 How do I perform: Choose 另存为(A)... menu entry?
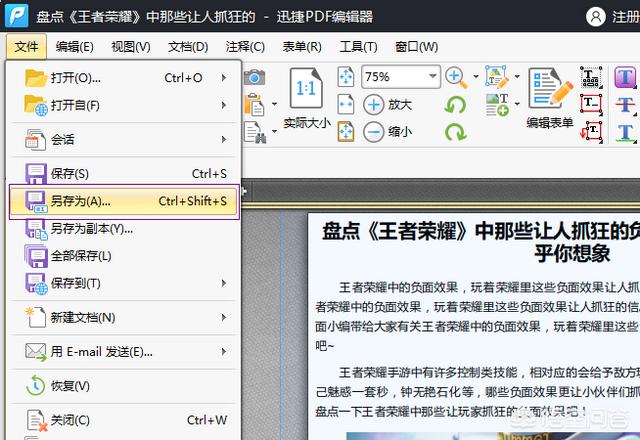(124, 201)
